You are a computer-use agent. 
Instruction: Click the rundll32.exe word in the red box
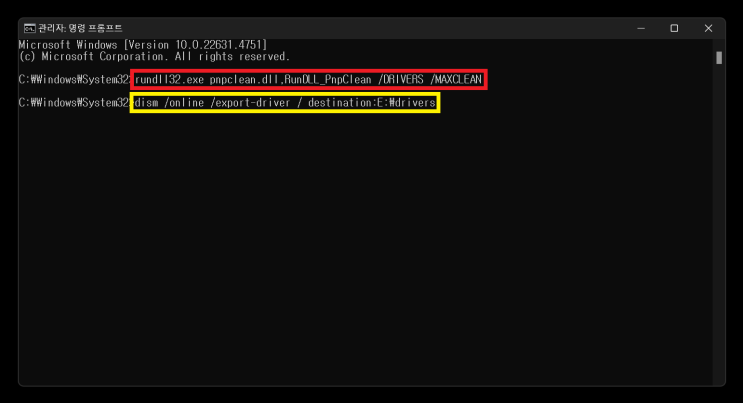[169, 80]
